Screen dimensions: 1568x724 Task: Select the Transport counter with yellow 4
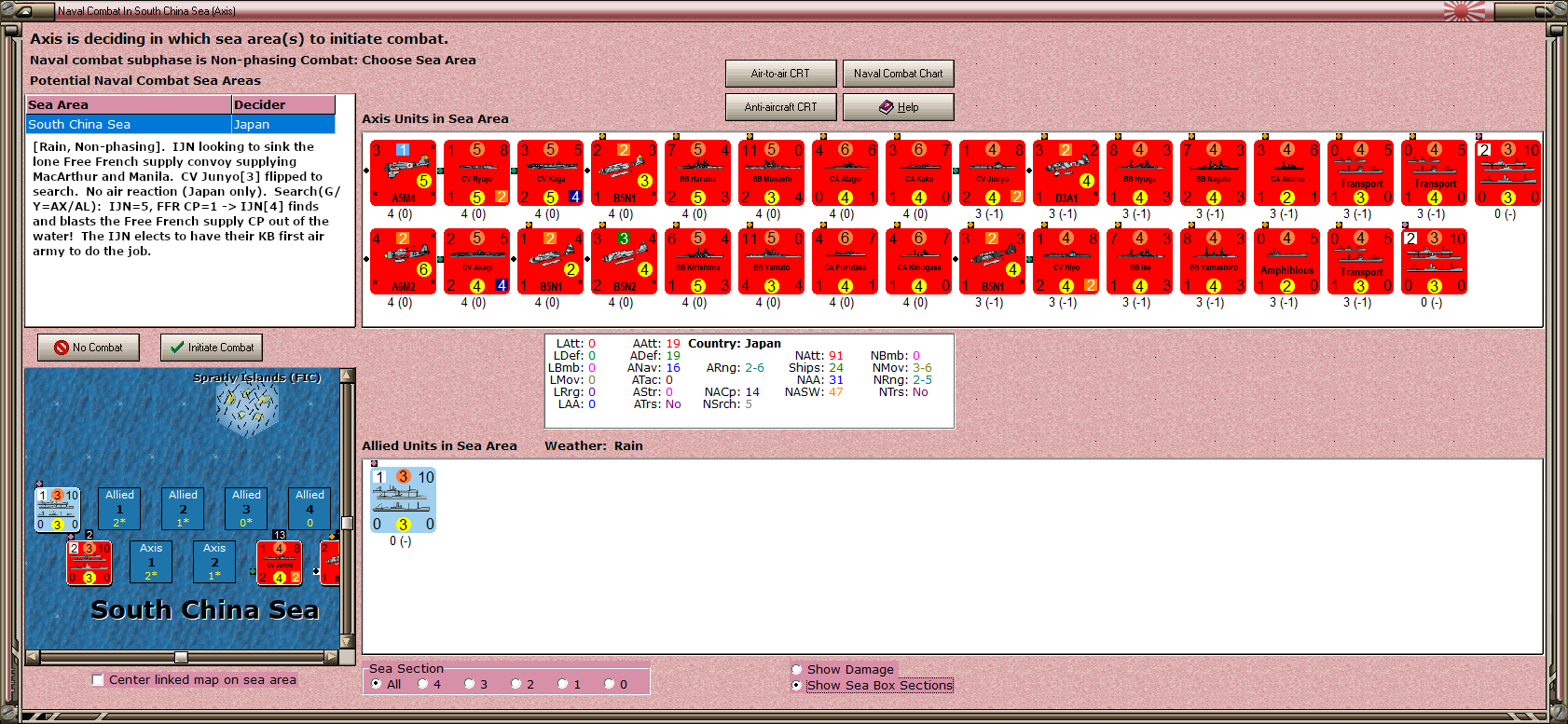1435,172
